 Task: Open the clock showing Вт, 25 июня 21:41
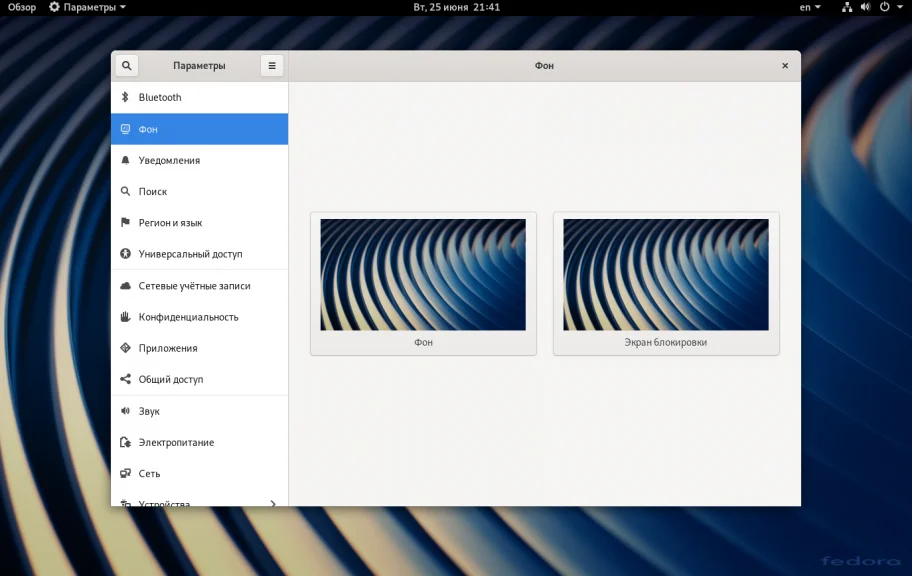(x=456, y=7)
